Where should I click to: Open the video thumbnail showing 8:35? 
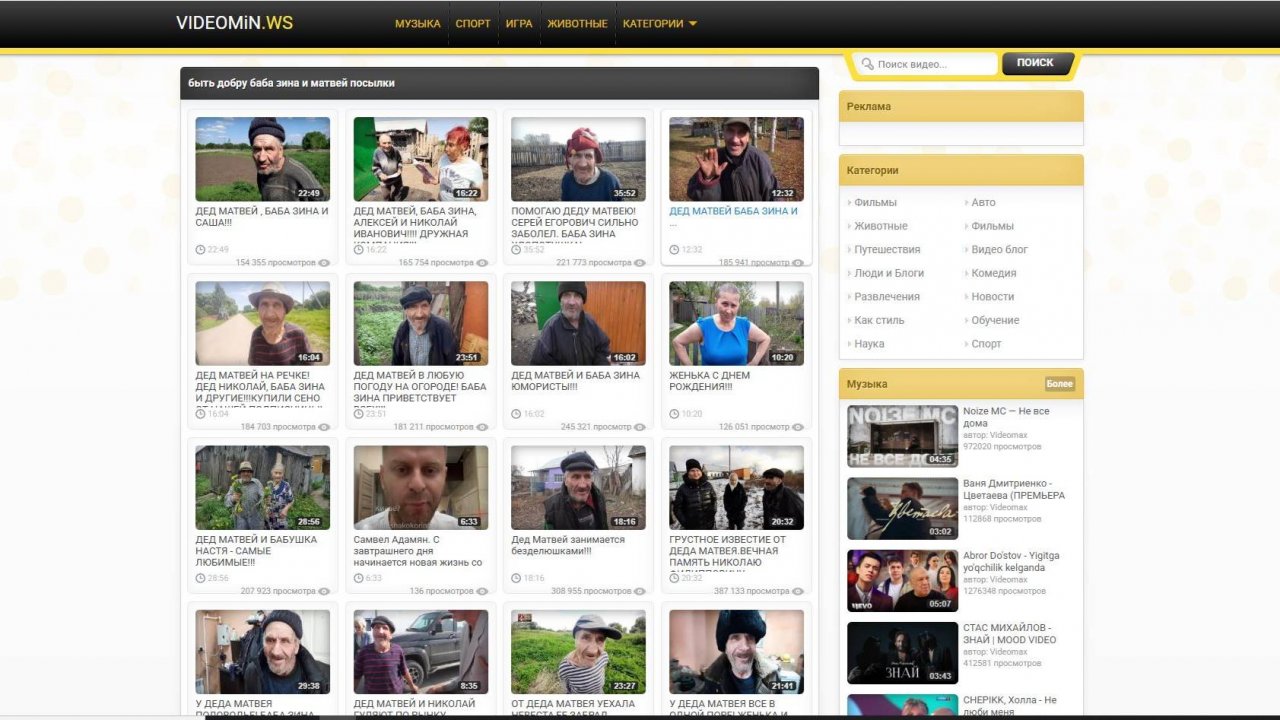[420, 652]
